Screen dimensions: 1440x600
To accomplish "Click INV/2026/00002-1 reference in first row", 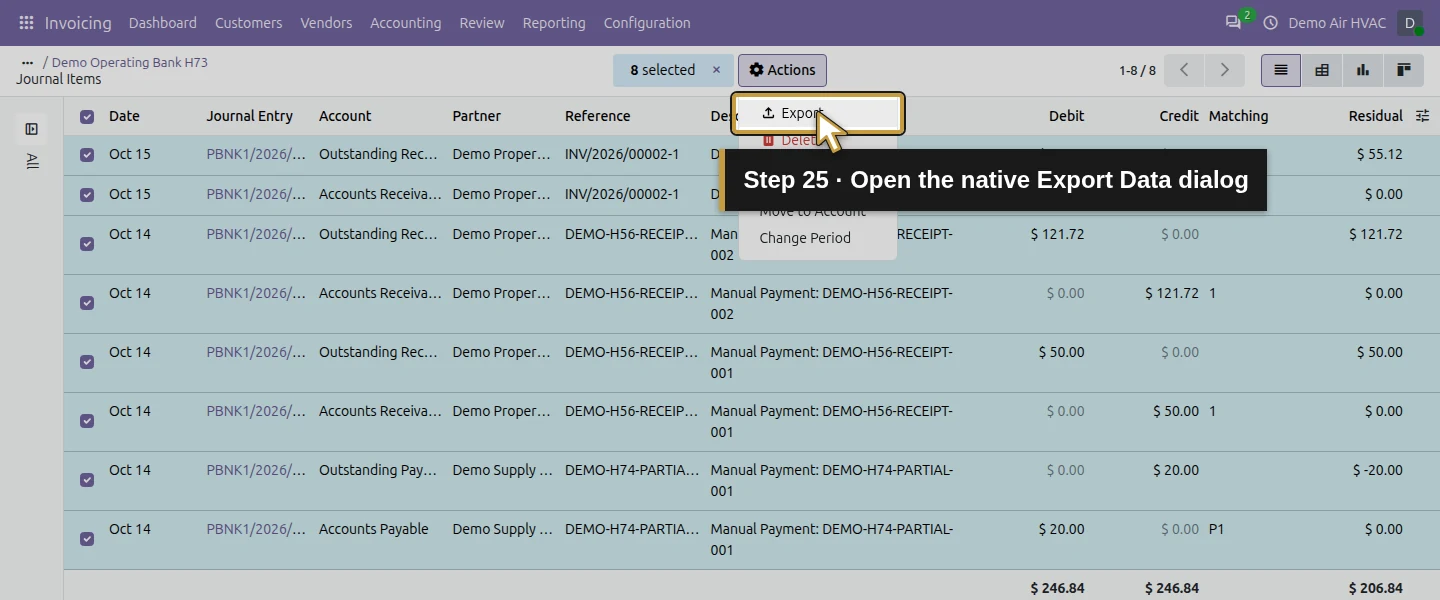I will pos(622,154).
